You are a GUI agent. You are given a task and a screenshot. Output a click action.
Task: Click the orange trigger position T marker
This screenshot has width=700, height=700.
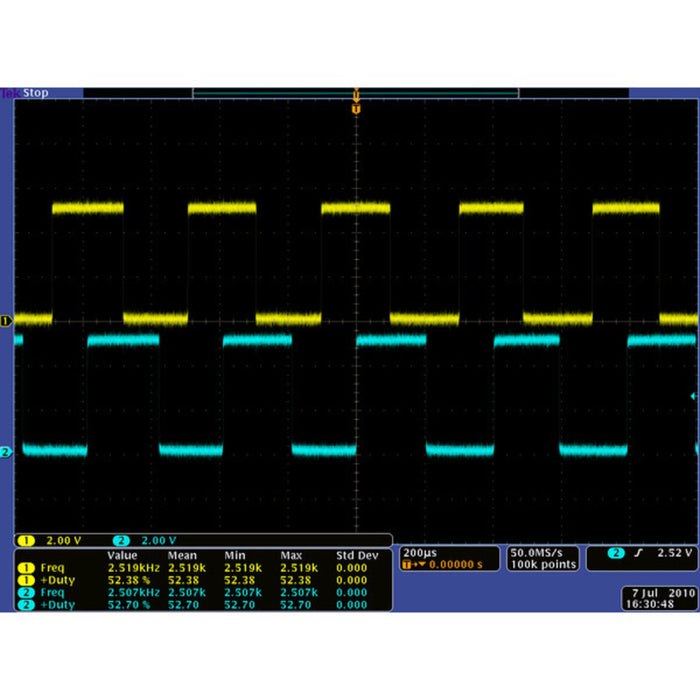point(355,106)
